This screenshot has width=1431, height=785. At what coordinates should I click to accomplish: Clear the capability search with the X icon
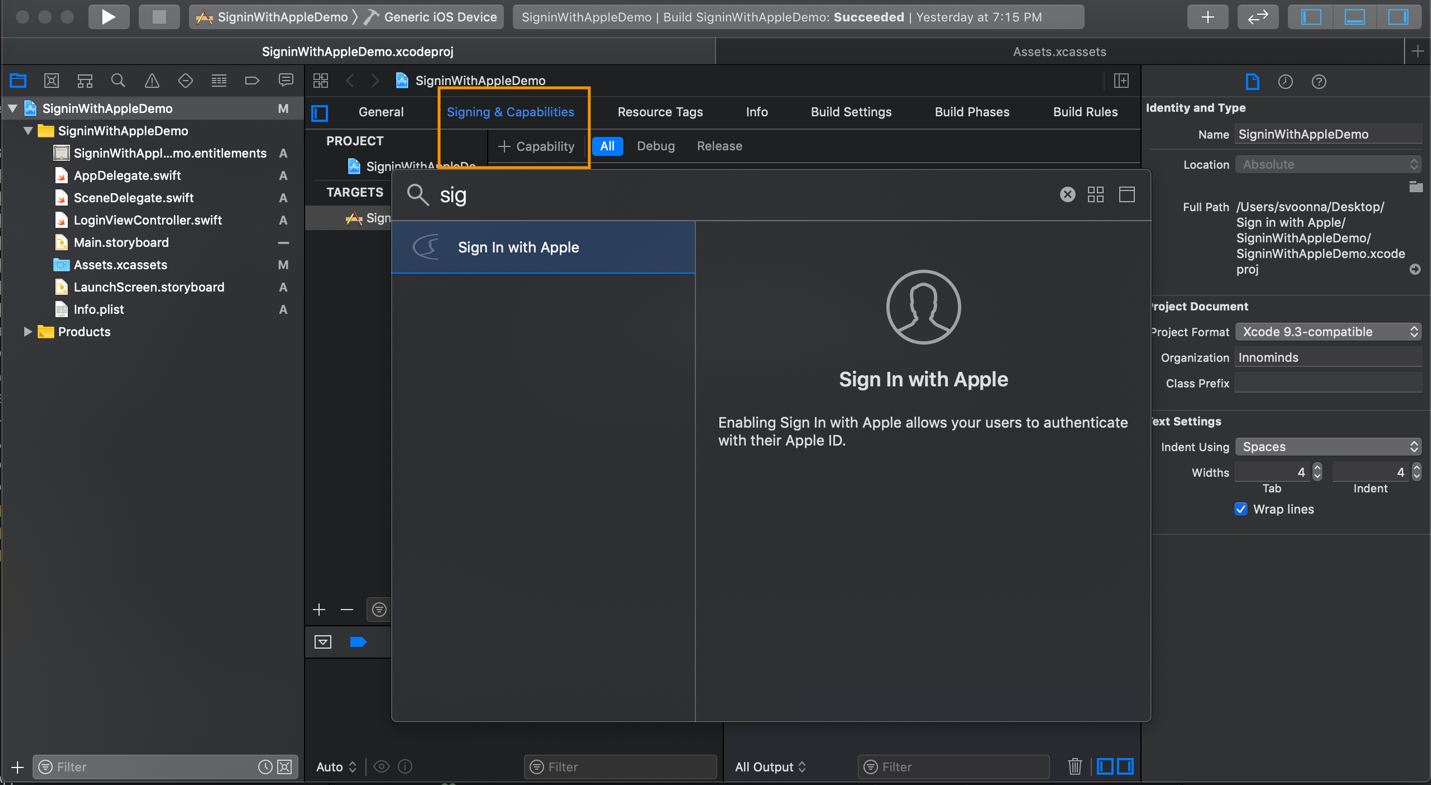click(x=1067, y=194)
